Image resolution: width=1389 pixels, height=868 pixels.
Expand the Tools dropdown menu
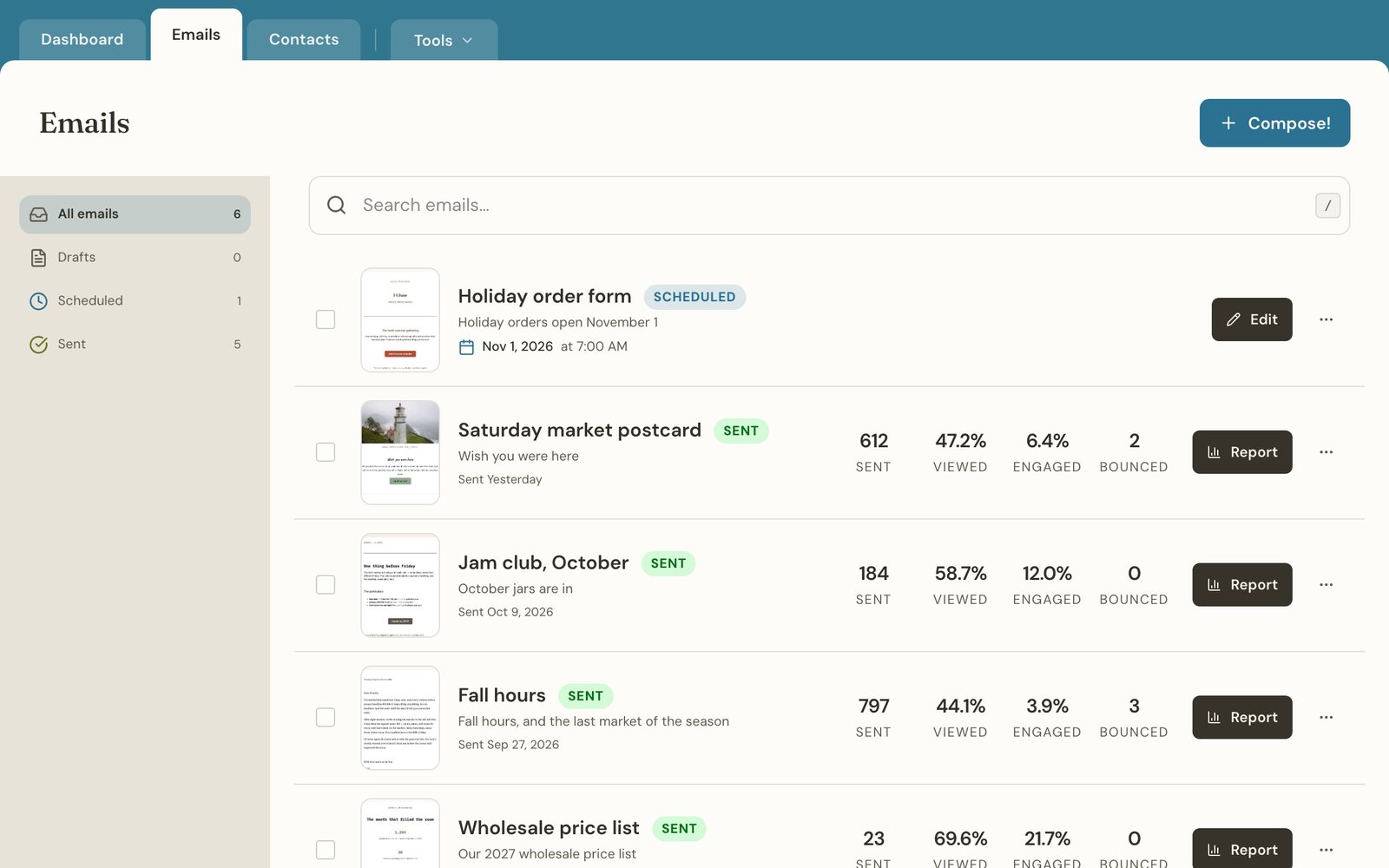click(444, 40)
